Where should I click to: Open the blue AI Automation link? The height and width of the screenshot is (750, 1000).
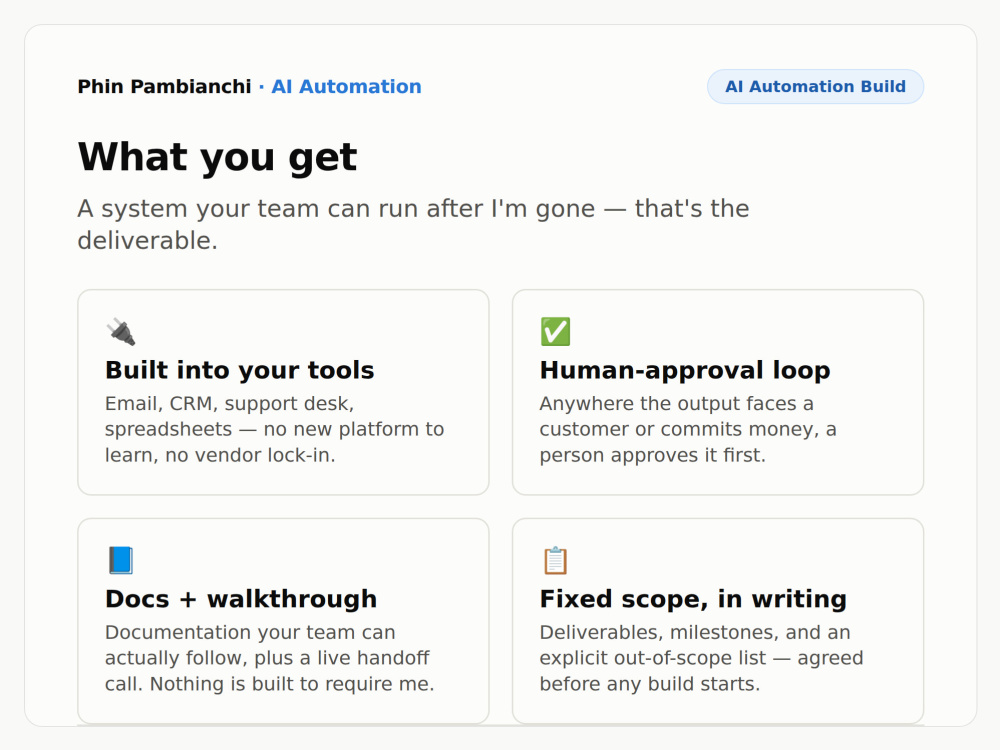click(x=346, y=87)
